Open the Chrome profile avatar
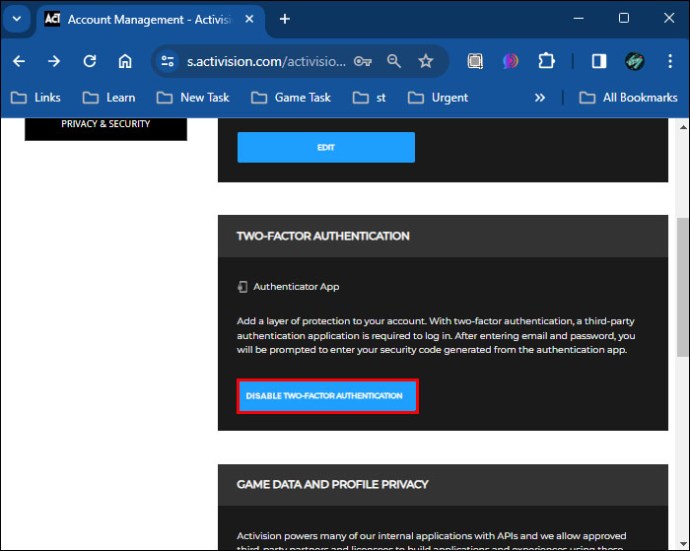Screen dimensions: 690x551 coord(635,61)
